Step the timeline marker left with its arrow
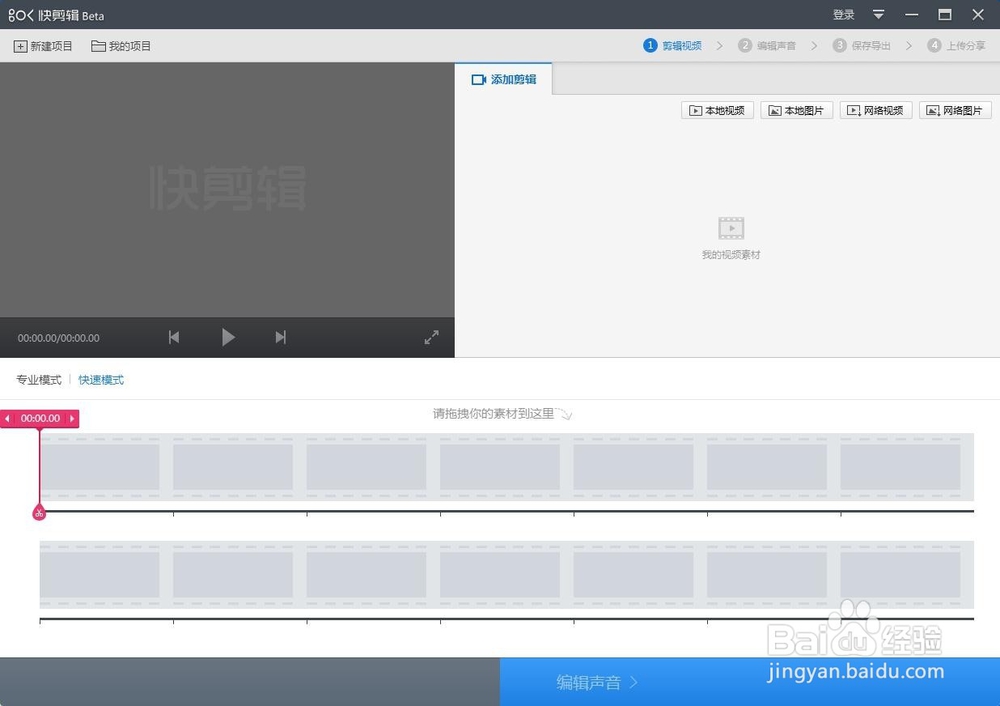Image resolution: width=1000 pixels, height=706 pixels. coord(7,418)
